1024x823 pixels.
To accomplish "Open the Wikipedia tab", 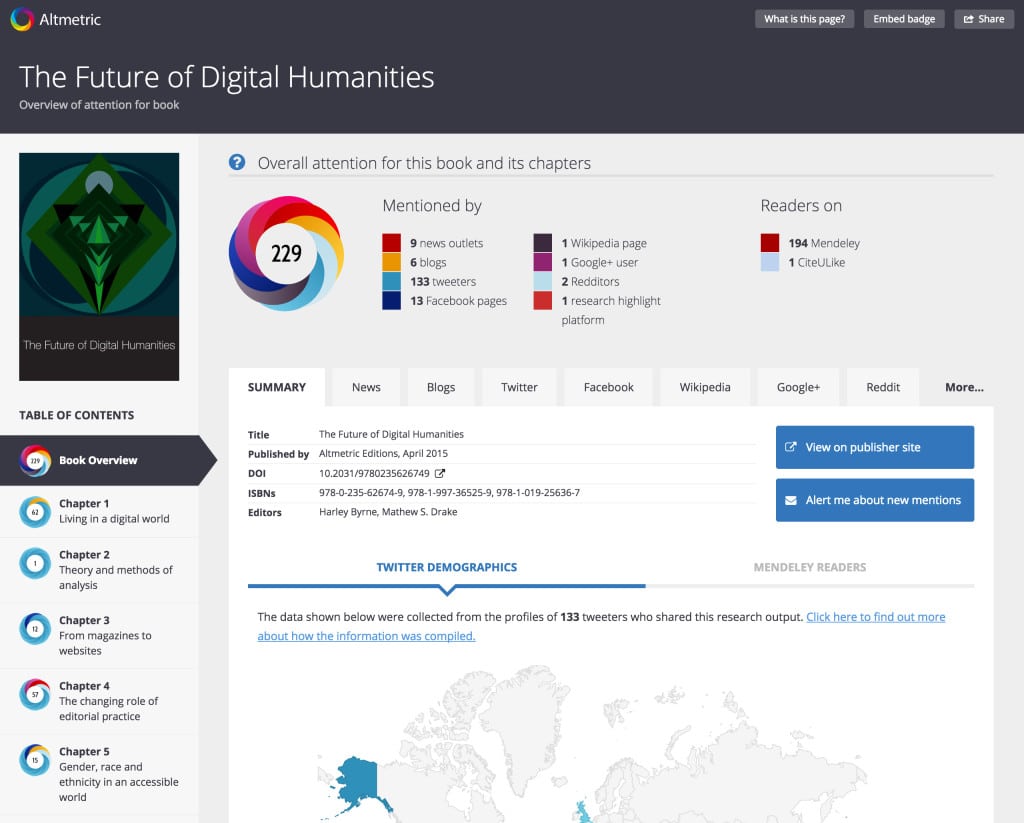I will 705,387.
